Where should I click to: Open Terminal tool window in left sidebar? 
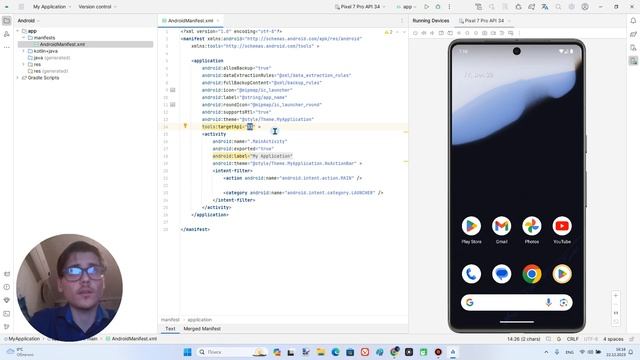click(7, 313)
